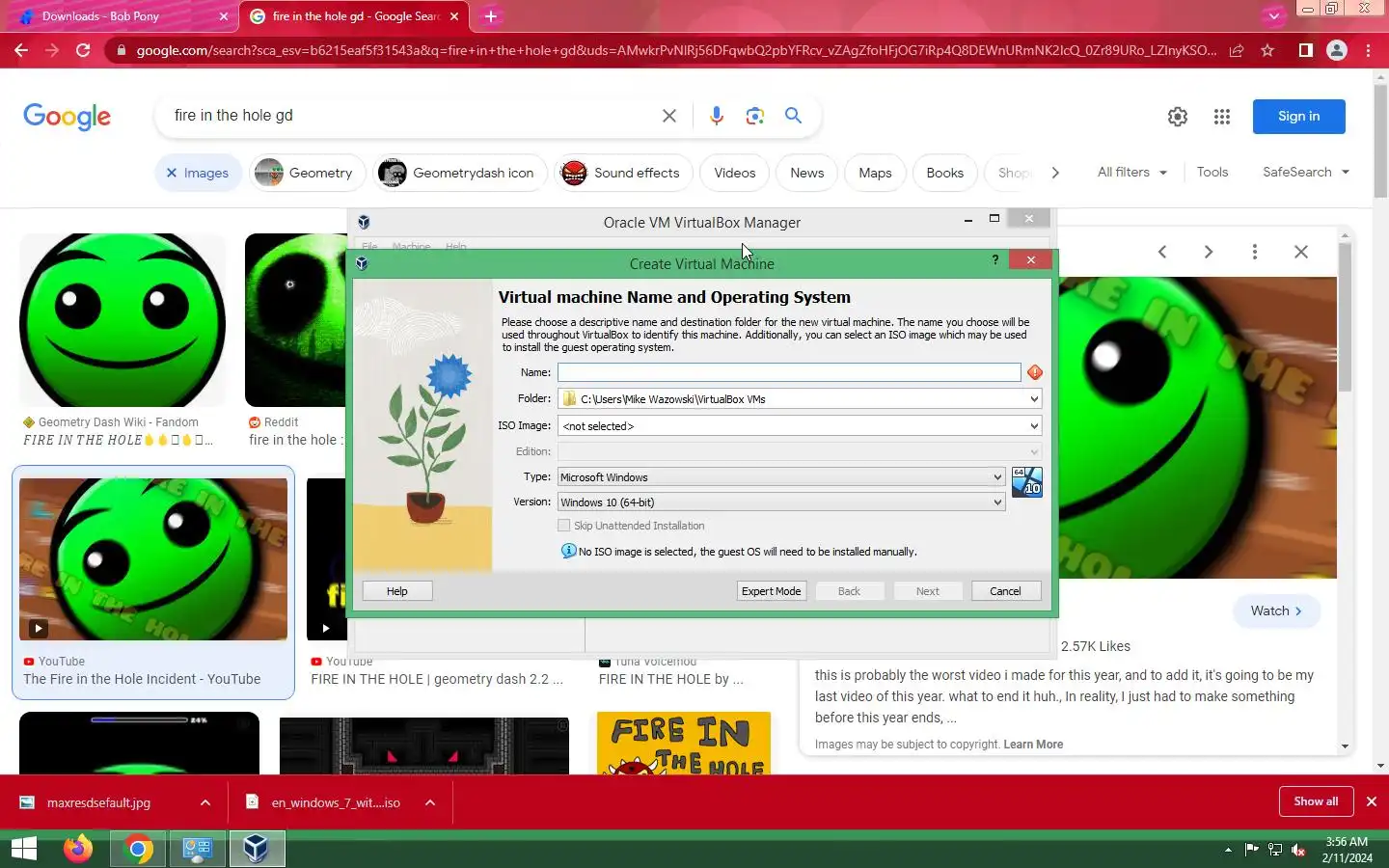Screen dimensions: 1389x868
Task: Click Show all downloads
Action: pyautogui.click(x=1316, y=801)
